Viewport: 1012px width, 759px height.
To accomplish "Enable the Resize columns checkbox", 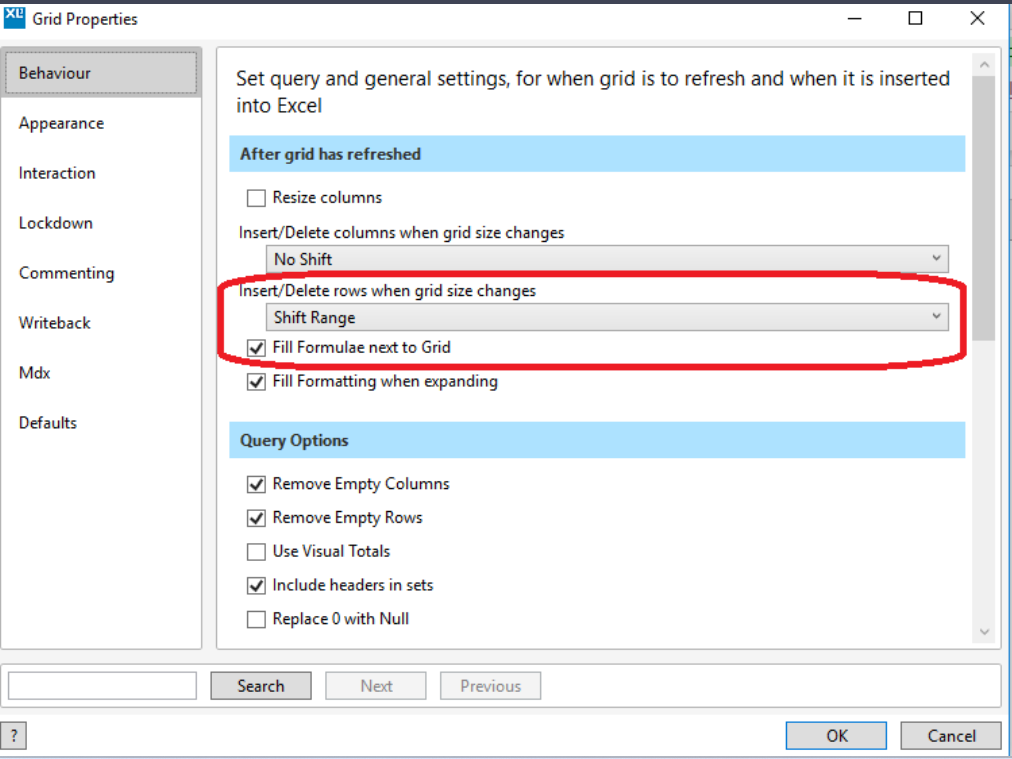I will click(257, 198).
